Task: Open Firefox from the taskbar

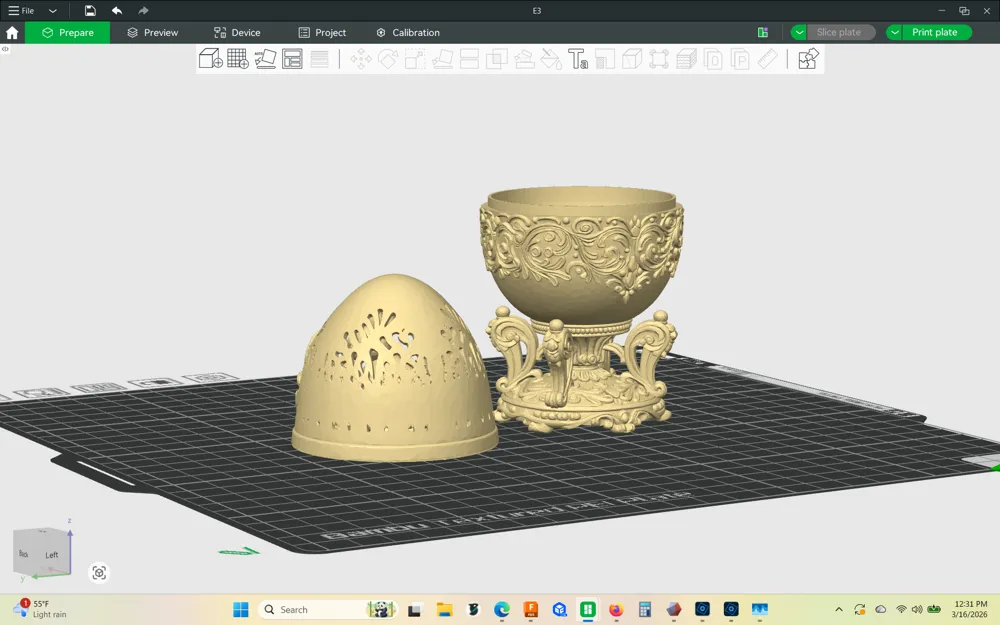Action: (x=616, y=610)
